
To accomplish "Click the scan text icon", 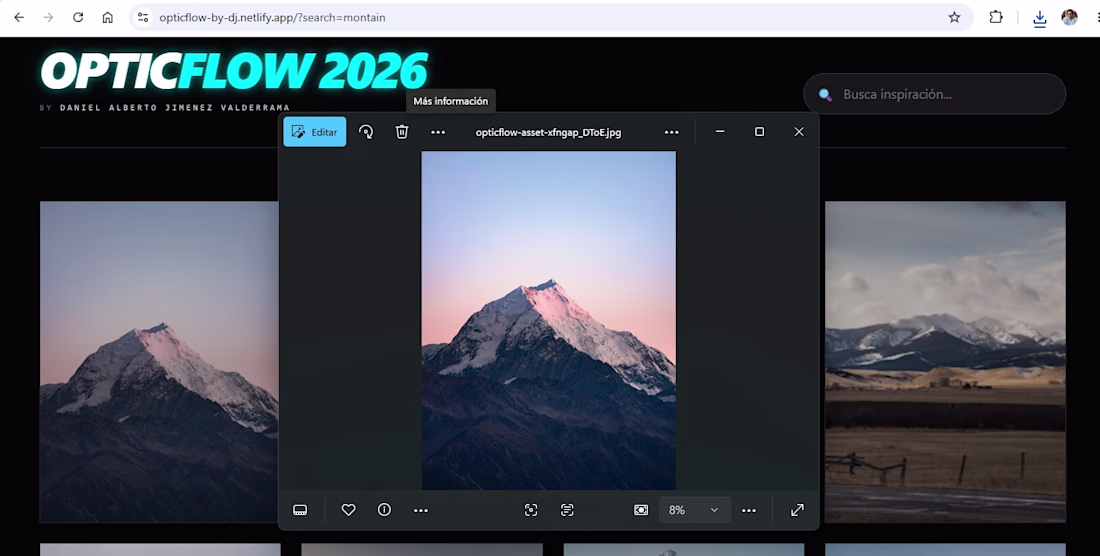I will point(568,510).
